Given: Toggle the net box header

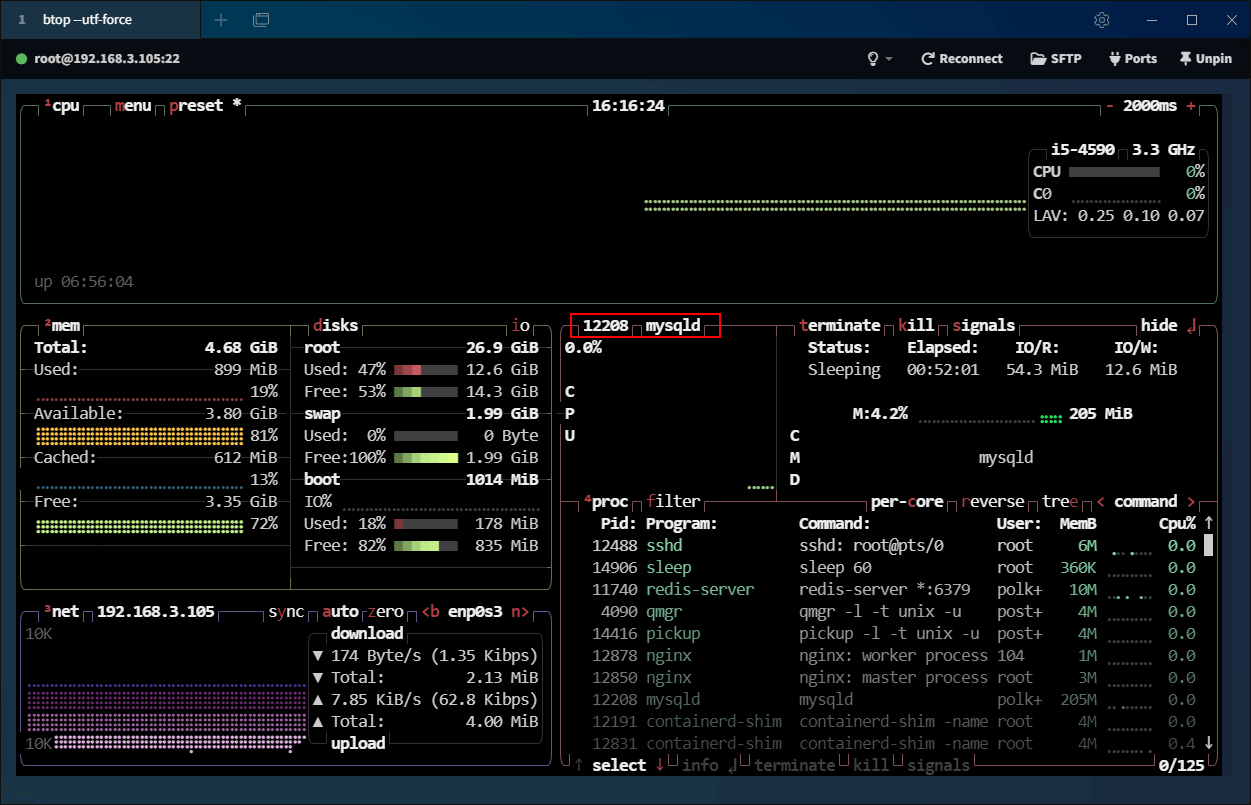Looking at the screenshot, I should click(x=62, y=612).
